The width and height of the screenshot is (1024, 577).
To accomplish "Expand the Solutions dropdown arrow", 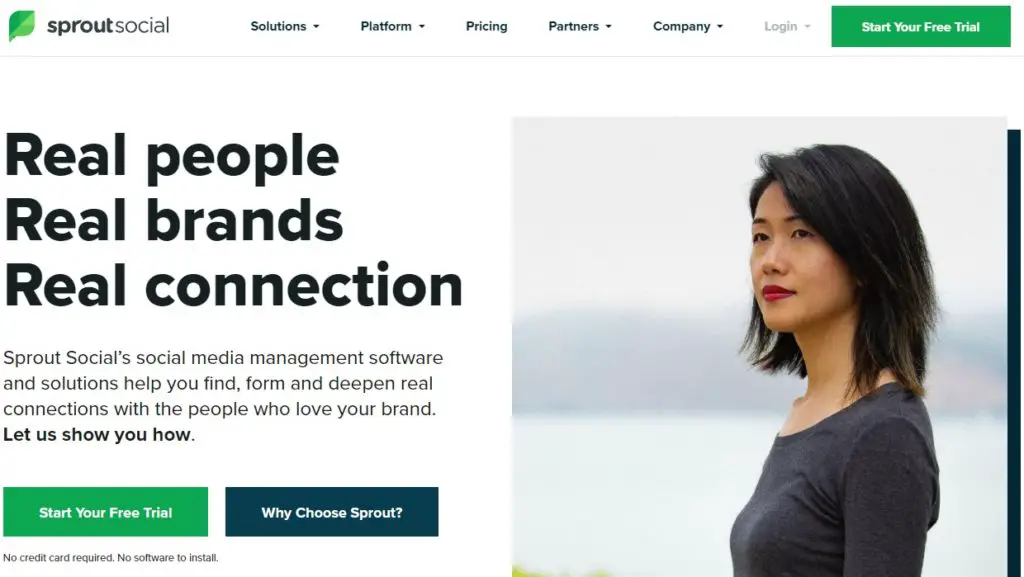I will click(x=316, y=27).
